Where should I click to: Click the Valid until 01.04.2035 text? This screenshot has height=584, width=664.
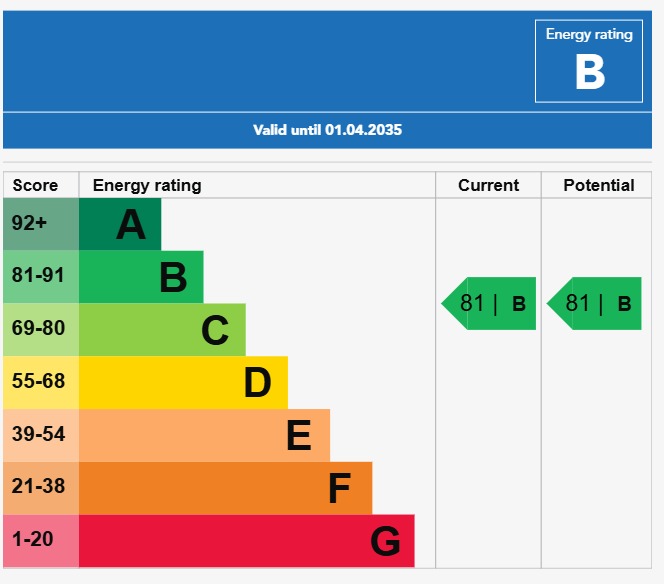[328, 130]
